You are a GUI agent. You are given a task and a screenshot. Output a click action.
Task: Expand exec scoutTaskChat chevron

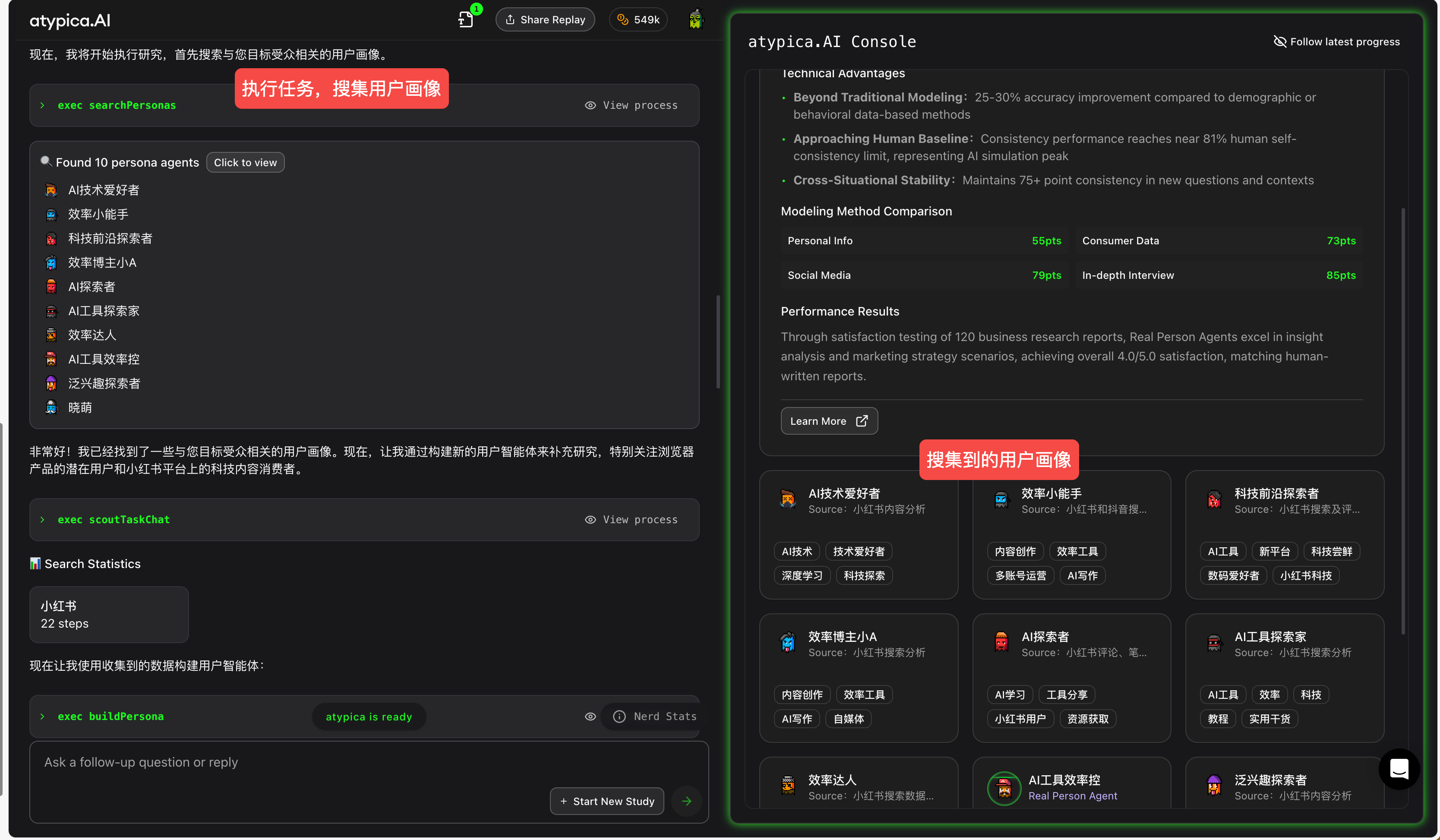click(42, 519)
